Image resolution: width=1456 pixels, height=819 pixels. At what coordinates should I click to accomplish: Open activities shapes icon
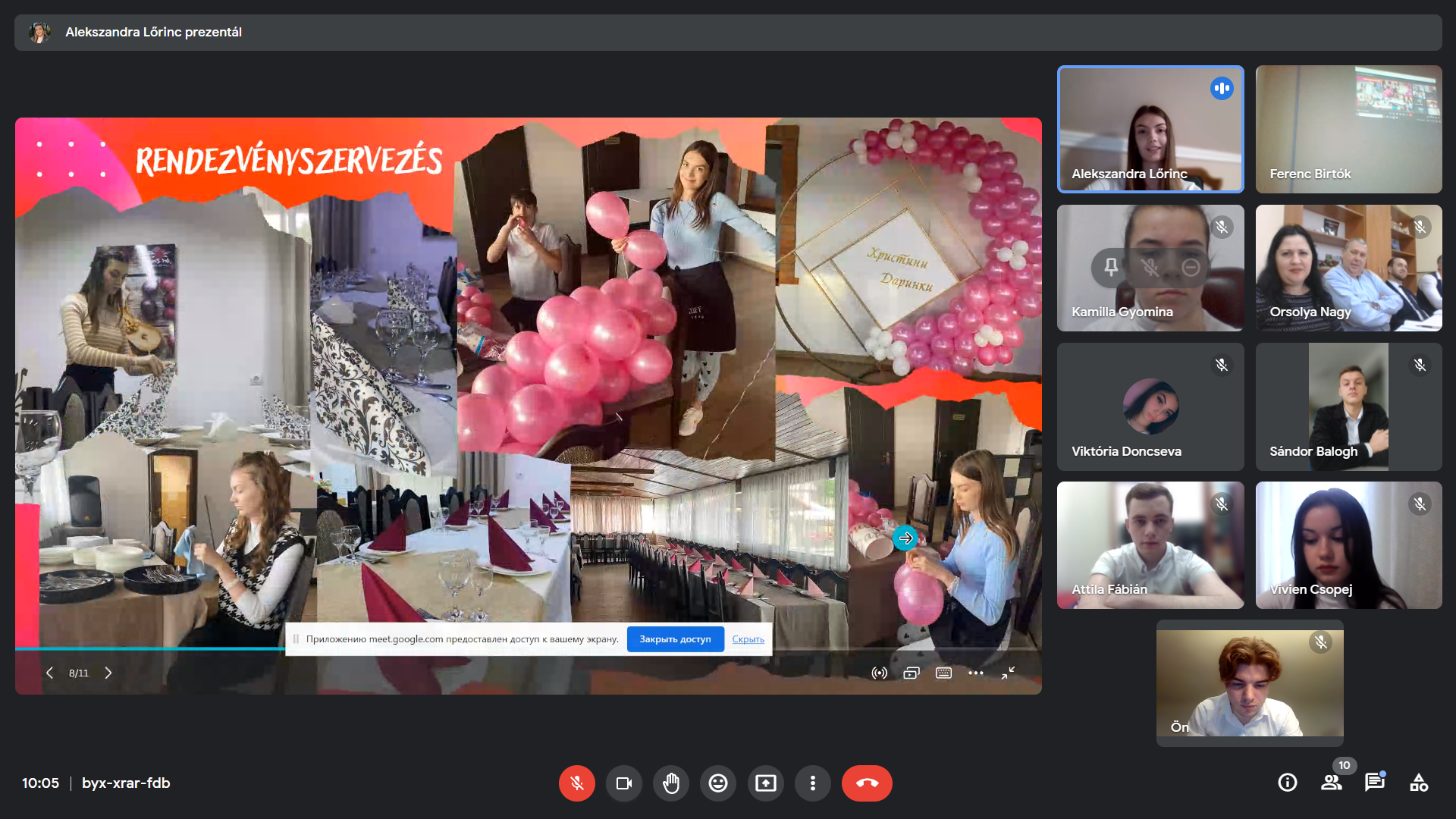coord(1418,783)
